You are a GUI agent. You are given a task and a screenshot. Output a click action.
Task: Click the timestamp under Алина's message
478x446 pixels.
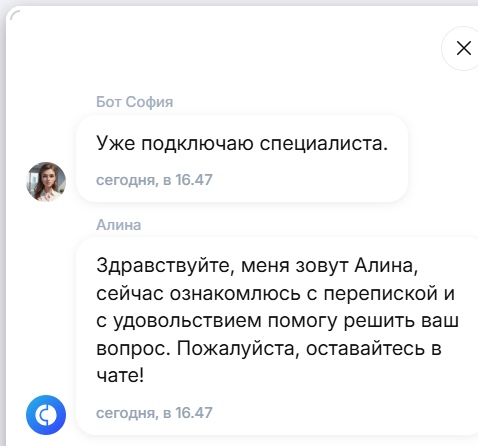point(154,413)
